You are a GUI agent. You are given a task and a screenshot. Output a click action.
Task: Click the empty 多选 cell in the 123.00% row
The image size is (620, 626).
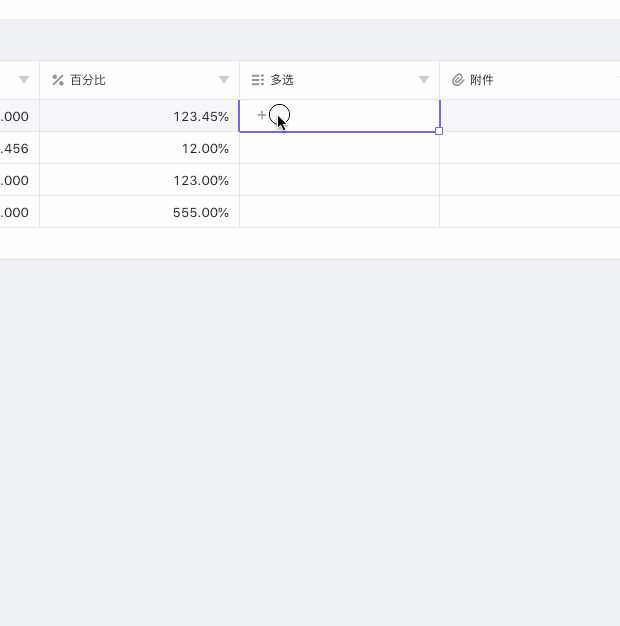click(x=340, y=180)
